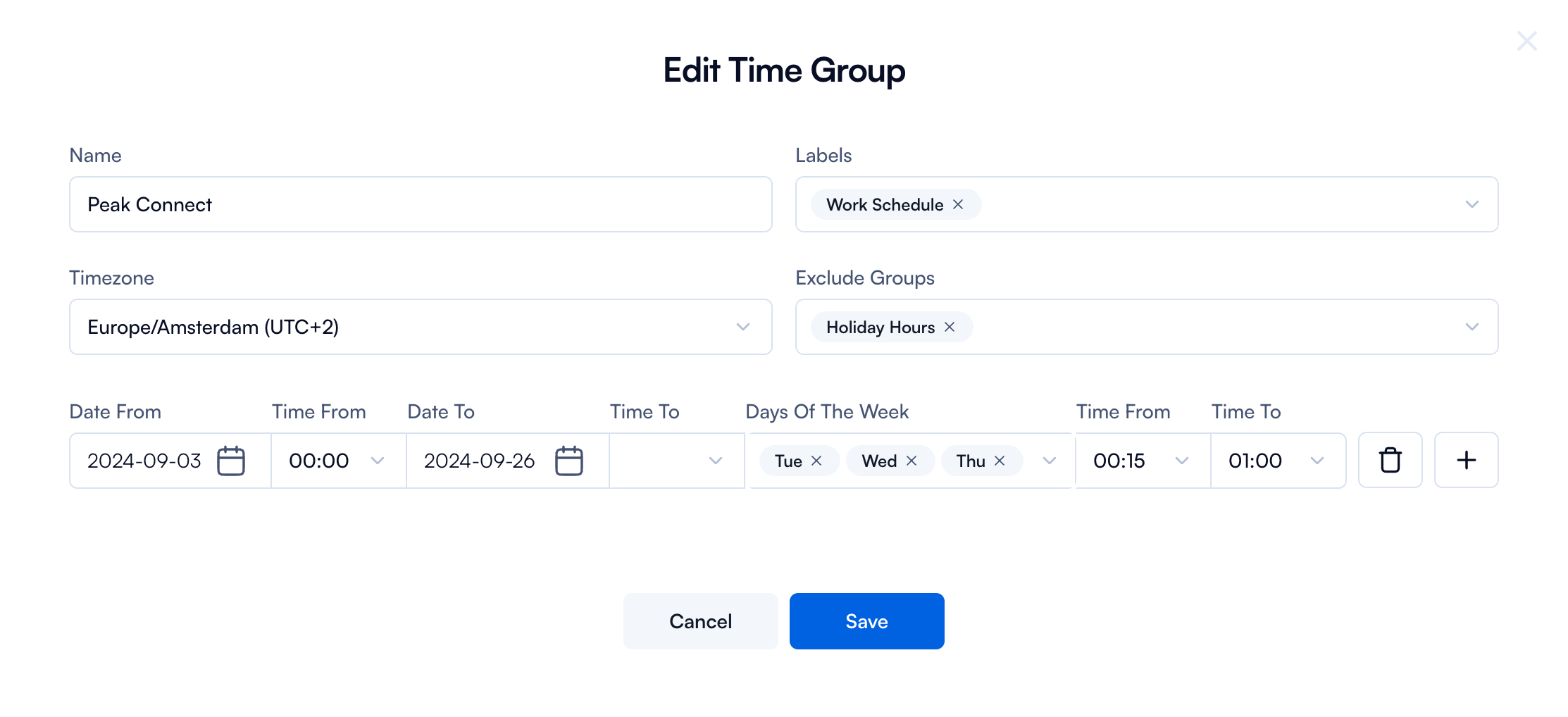Delete the time interval row with trash icon
Image resolution: width=1568 pixels, height=717 pixels.
(x=1390, y=461)
